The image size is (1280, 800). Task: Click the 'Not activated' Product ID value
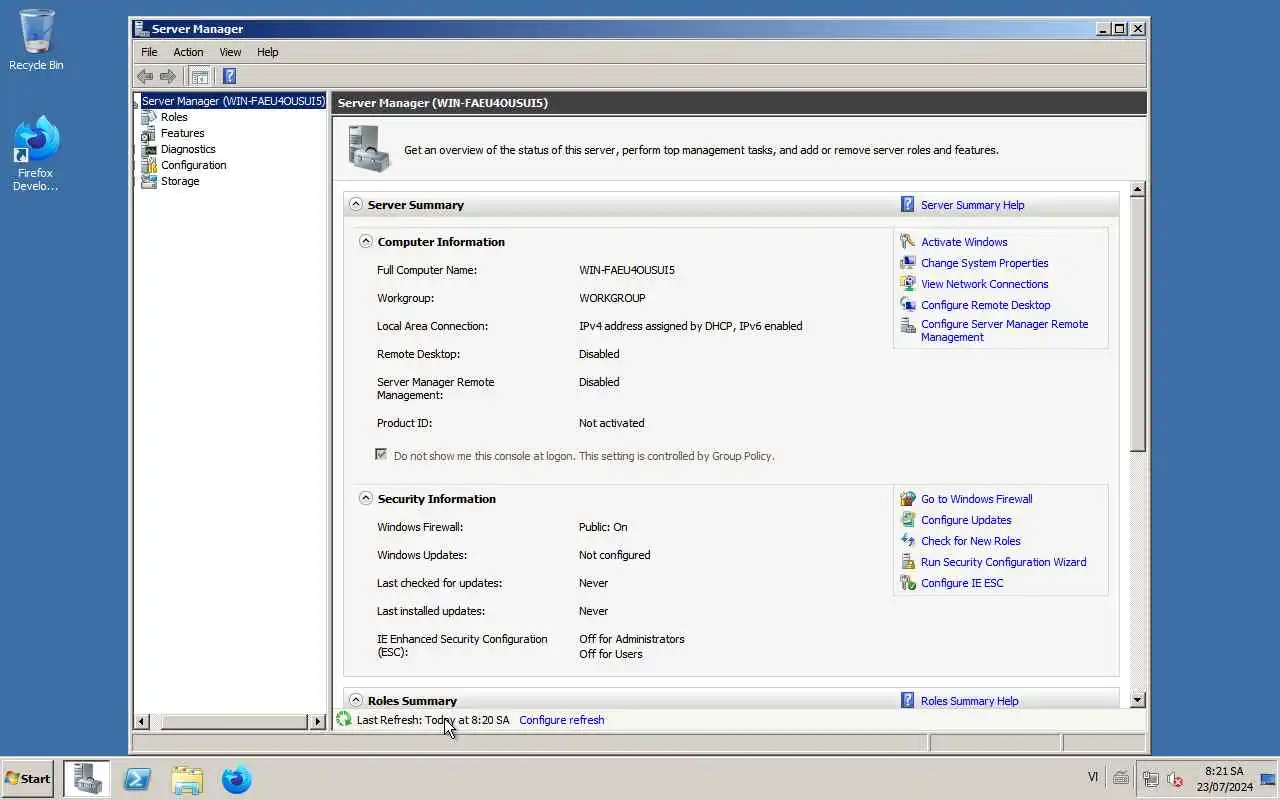[611, 423]
